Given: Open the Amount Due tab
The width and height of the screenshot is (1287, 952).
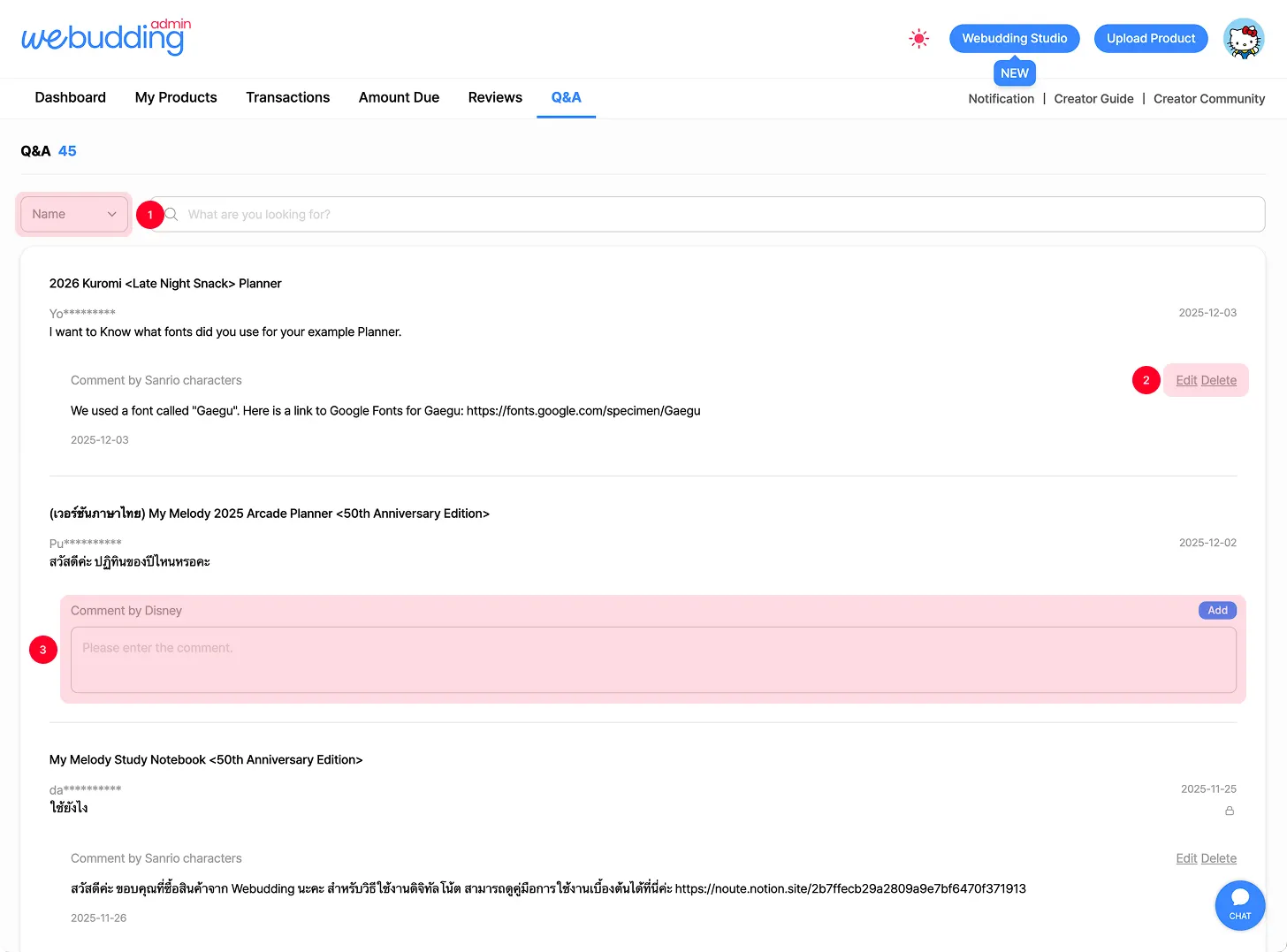Looking at the screenshot, I should tap(399, 97).
